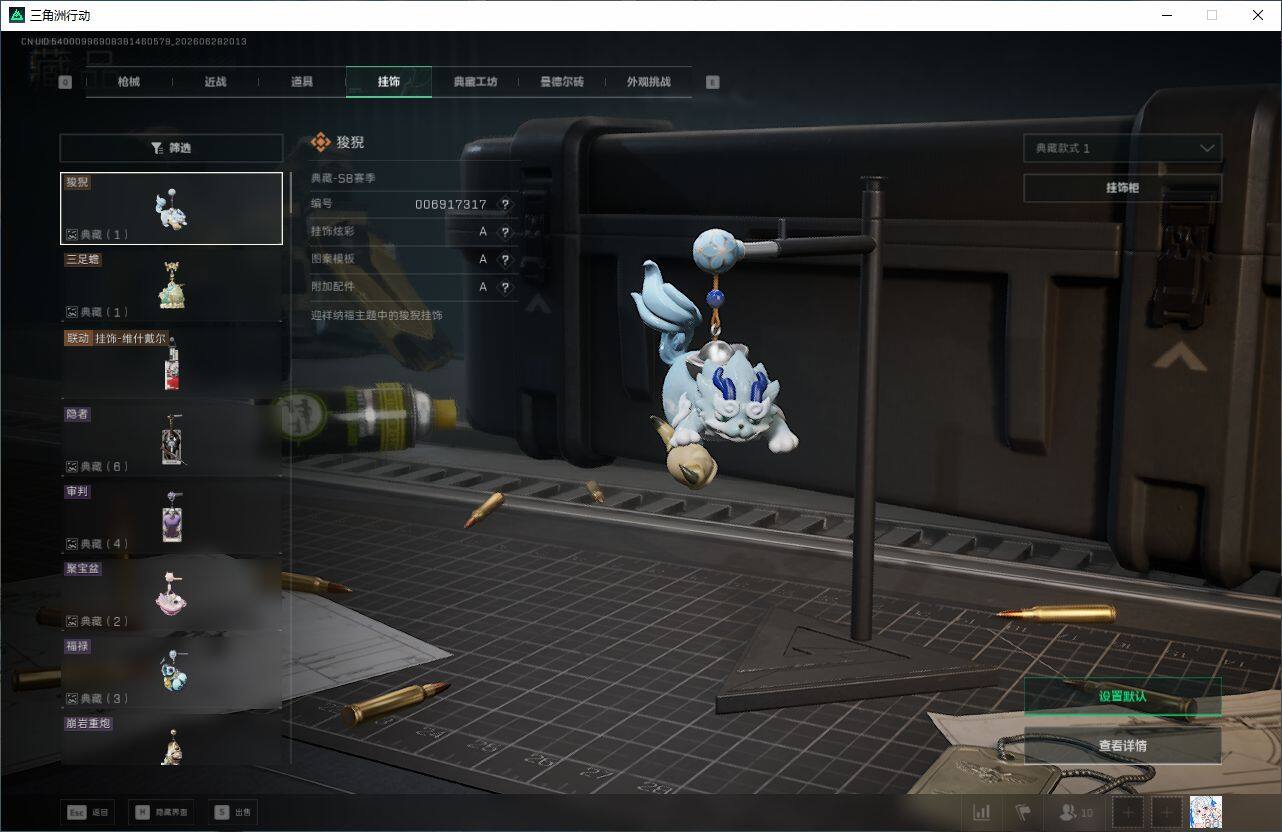The height and width of the screenshot is (832, 1282).
Task: Open the 挂饰柜 button
Action: click(1122, 188)
